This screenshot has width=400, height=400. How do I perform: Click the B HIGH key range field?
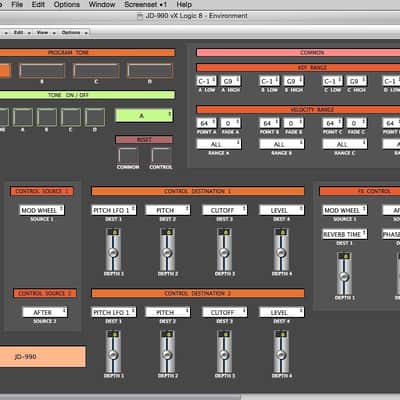293,81
